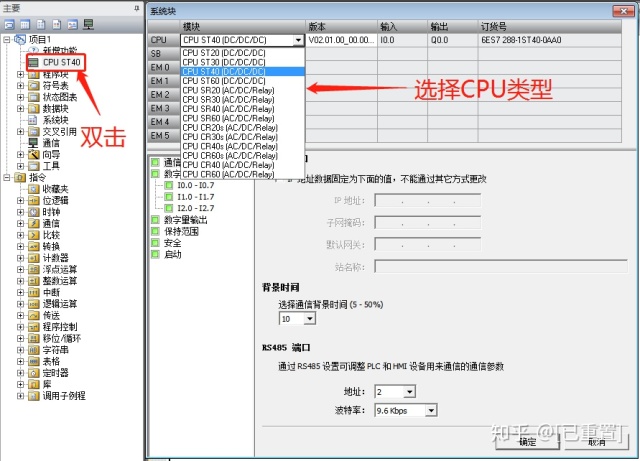Select the 计数器 instruction folder

click(56, 258)
